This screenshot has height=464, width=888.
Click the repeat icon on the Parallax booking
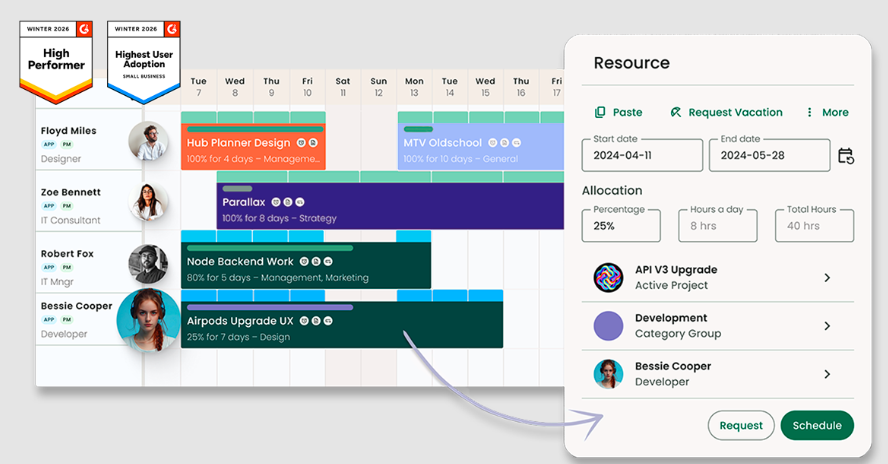(300, 202)
